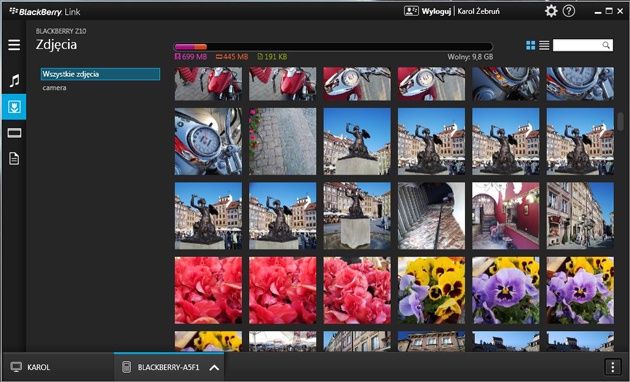Expand the BLACKBERRY-A5F1 device chevron
Image resolution: width=630 pixels, height=382 pixels.
(214, 367)
